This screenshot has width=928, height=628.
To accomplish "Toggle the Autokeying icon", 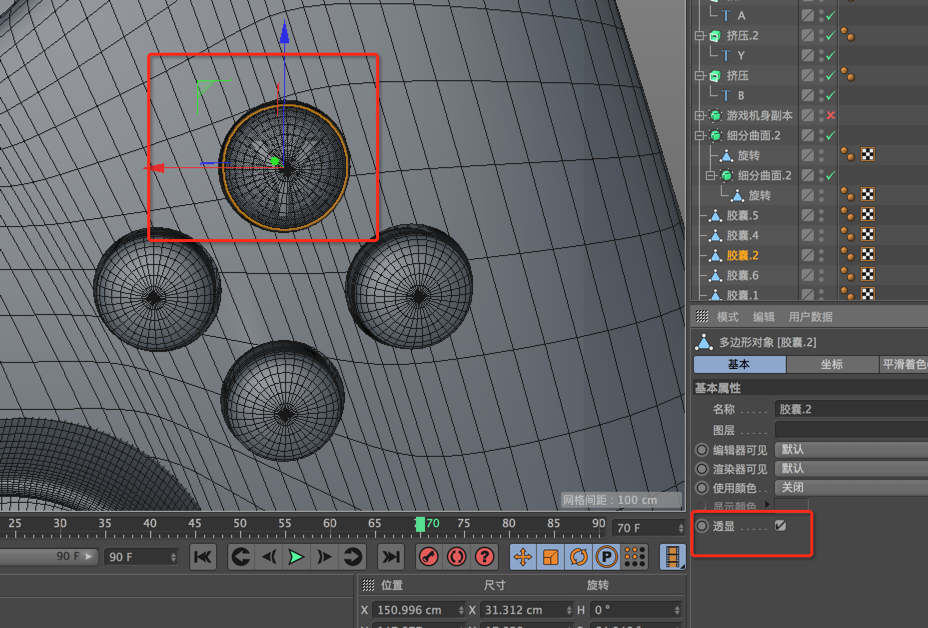I will pyautogui.click(x=456, y=557).
